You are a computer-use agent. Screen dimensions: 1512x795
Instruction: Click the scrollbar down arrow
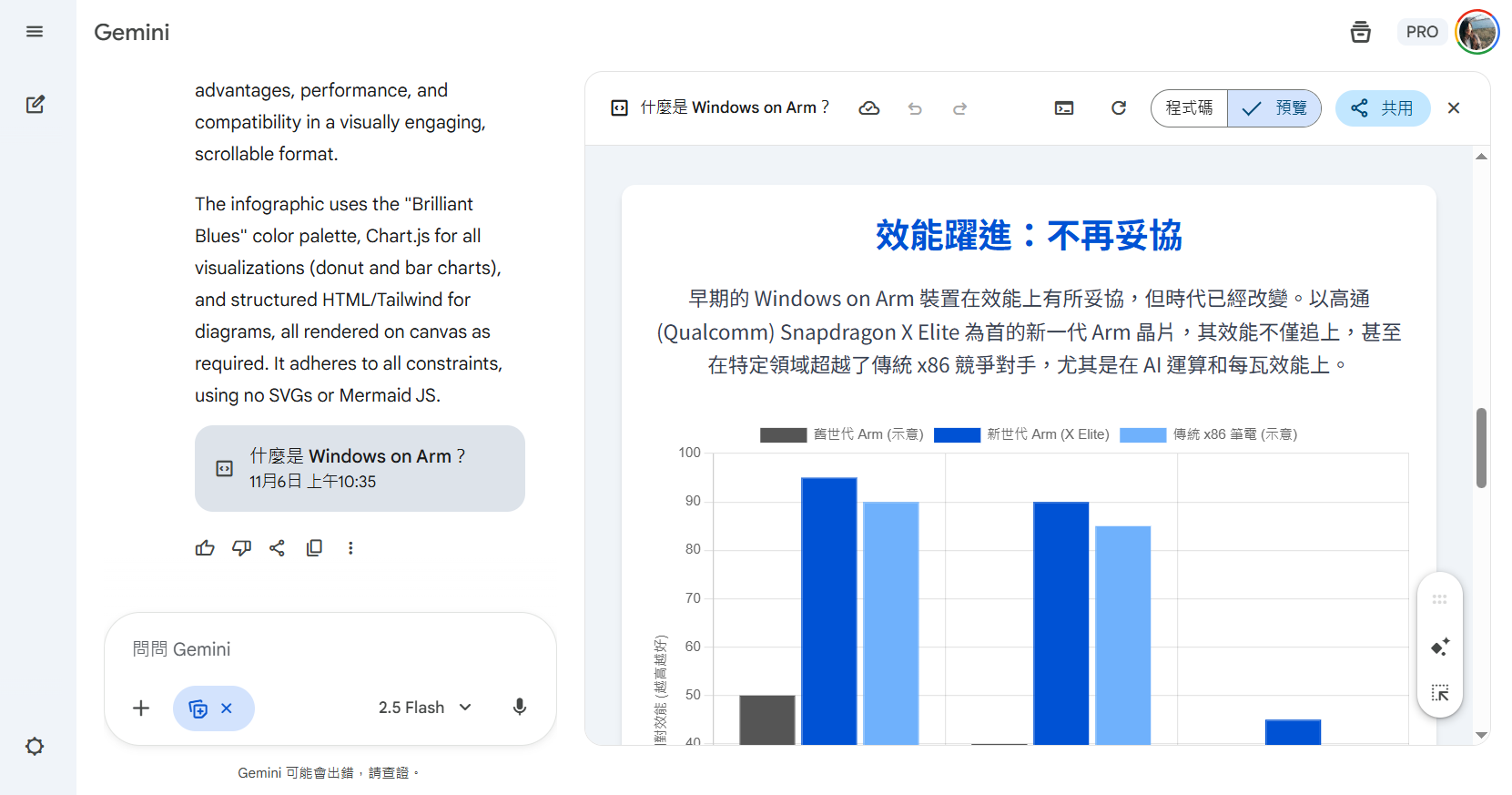[x=1482, y=735]
